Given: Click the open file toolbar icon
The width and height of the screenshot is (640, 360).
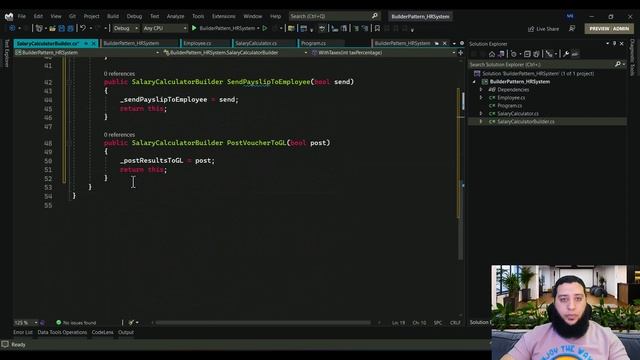Looking at the screenshot, I should (52, 29).
